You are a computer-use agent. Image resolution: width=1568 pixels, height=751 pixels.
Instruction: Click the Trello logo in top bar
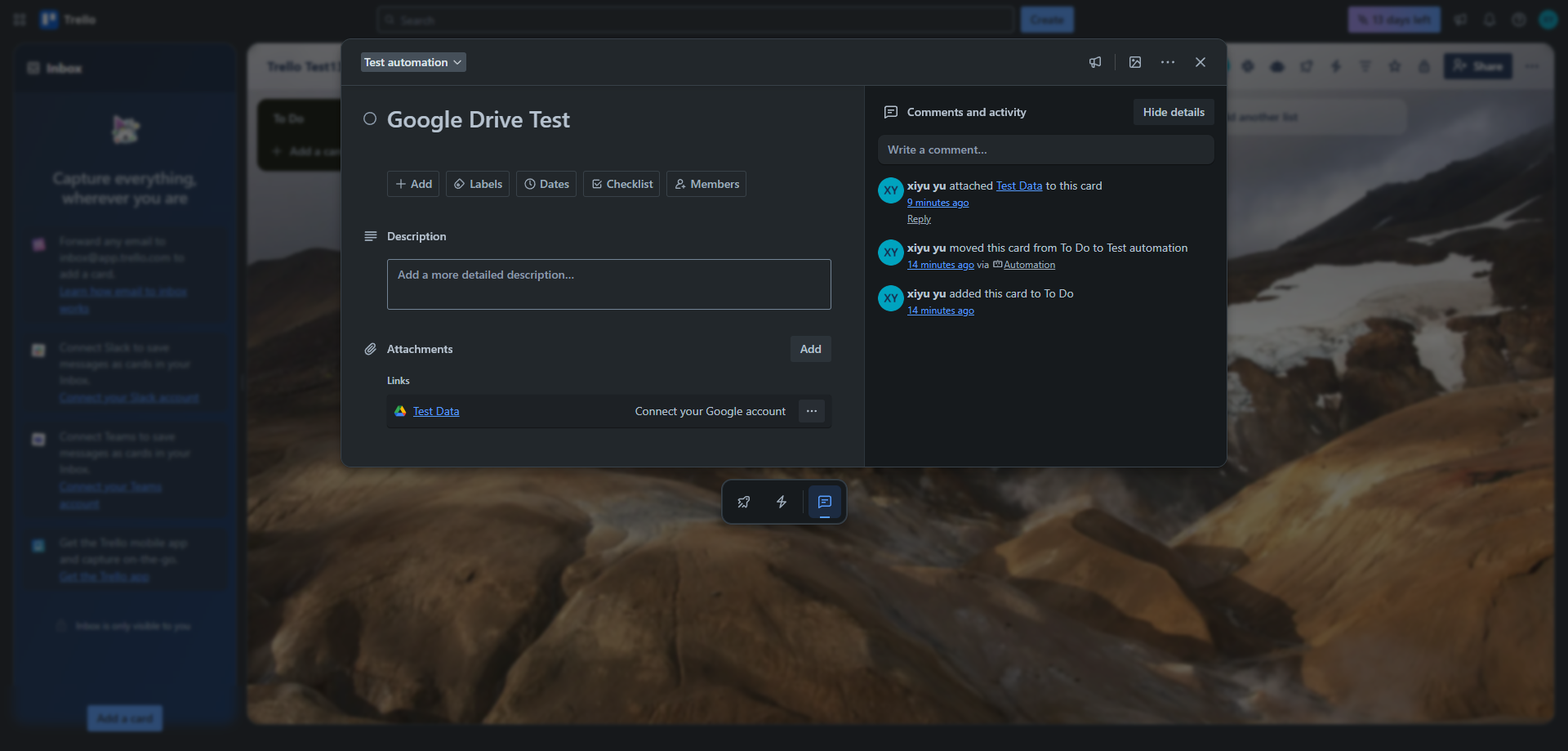point(69,20)
